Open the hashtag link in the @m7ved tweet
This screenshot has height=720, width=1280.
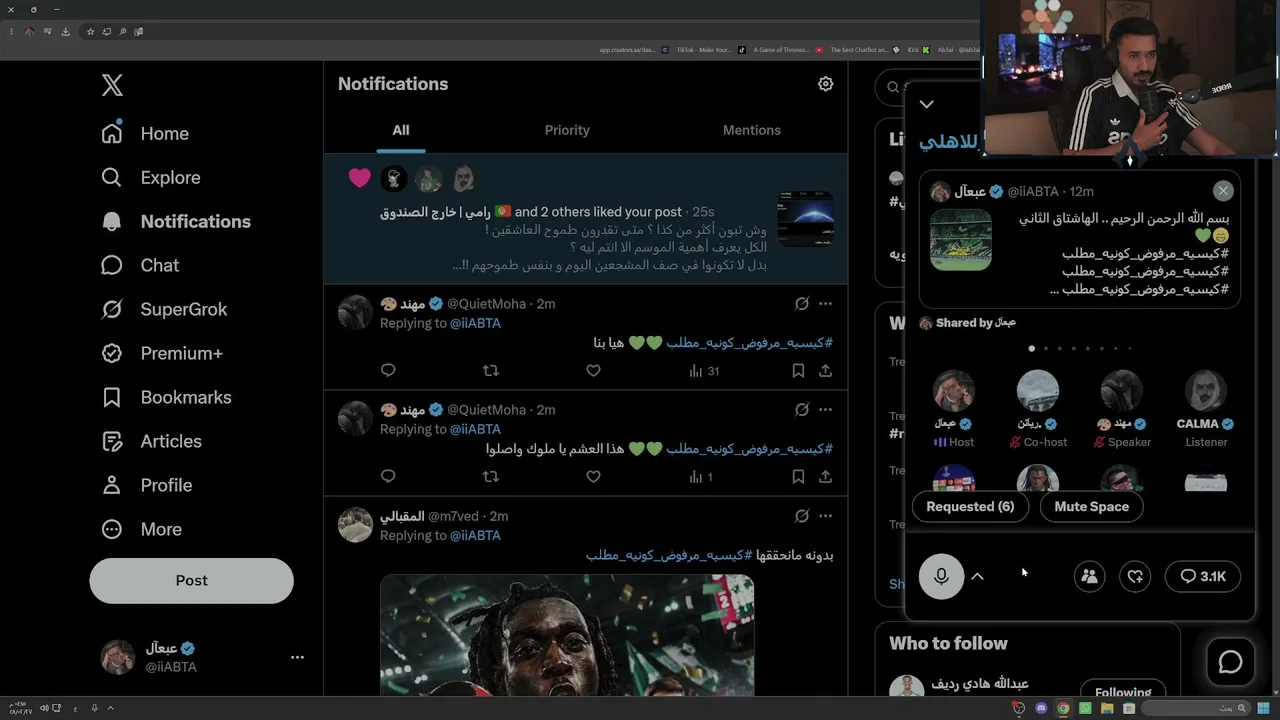point(669,555)
